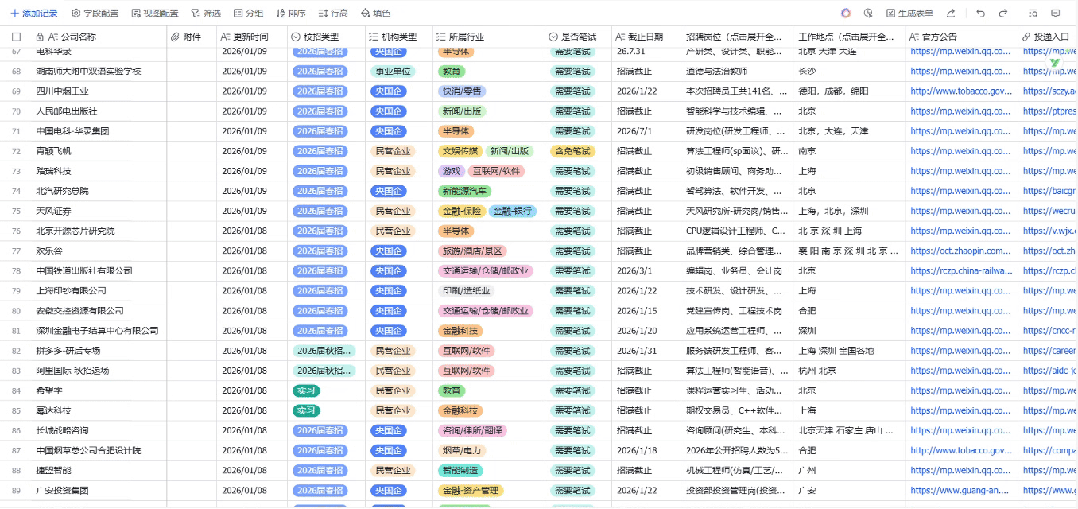
Task: Click the 事业单位 tag in row 68
Action: click(393, 71)
